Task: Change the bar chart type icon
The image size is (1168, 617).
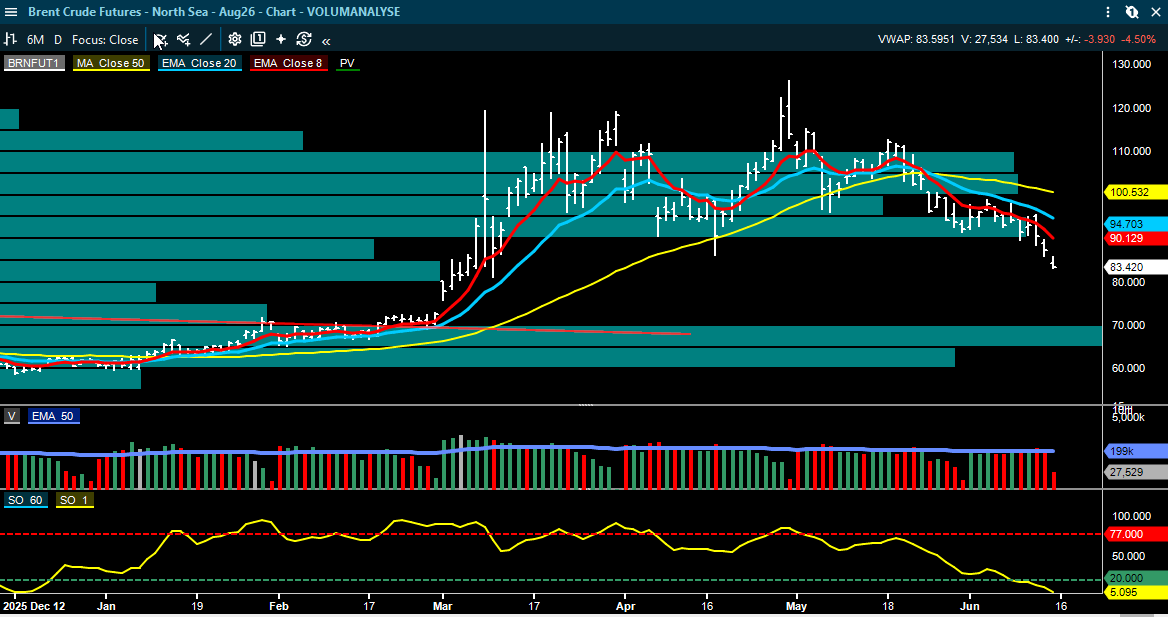Action: point(10,39)
